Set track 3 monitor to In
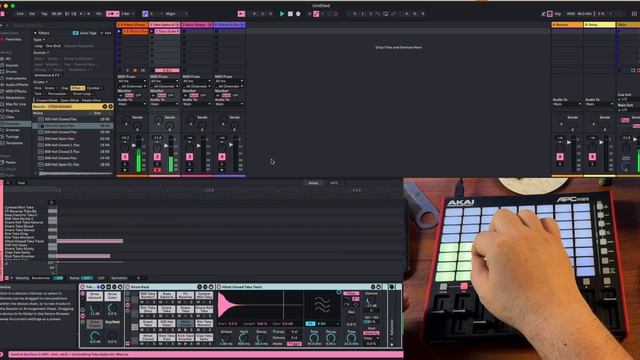The width and height of the screenshot is (640, 360). (185, 95)
